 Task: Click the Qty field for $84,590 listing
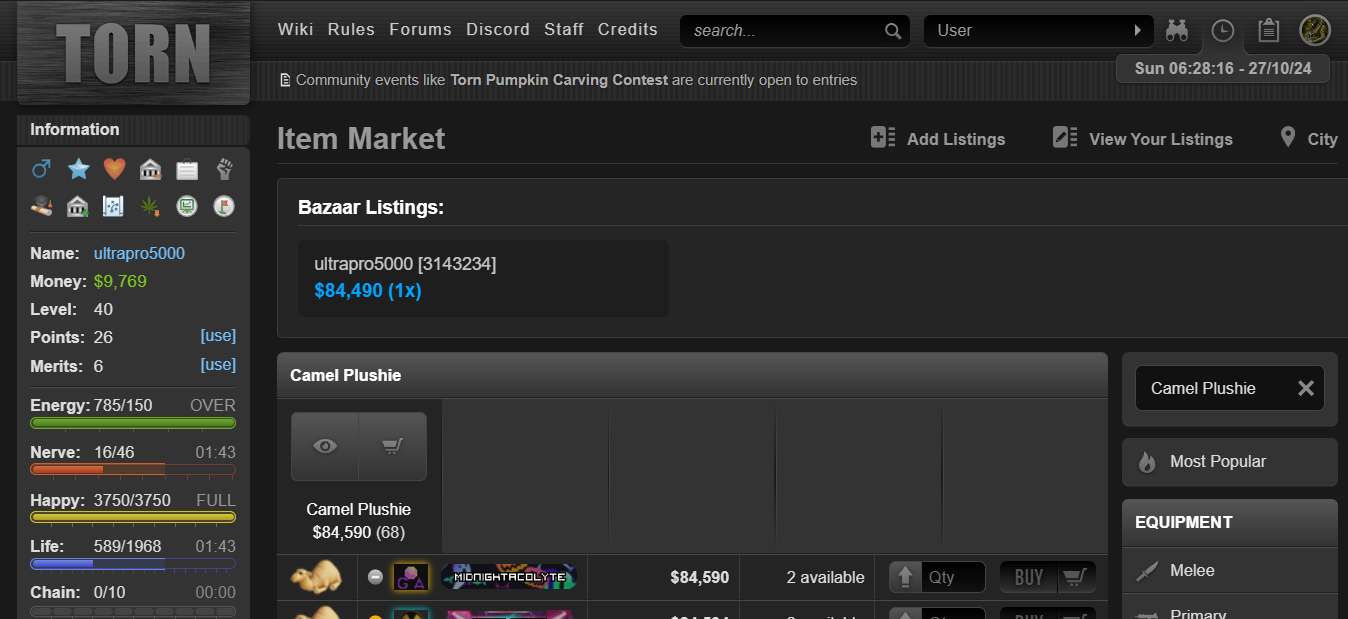(951, 577)
